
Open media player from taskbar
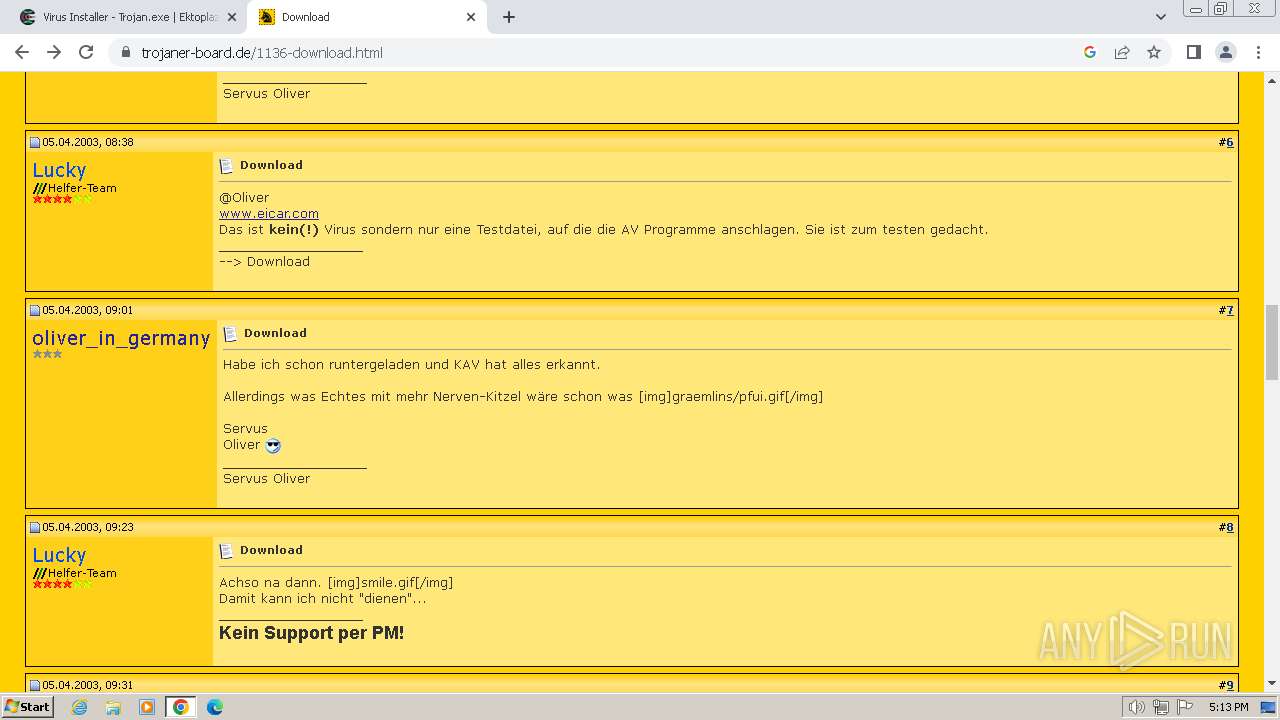[x=147, y=707]
